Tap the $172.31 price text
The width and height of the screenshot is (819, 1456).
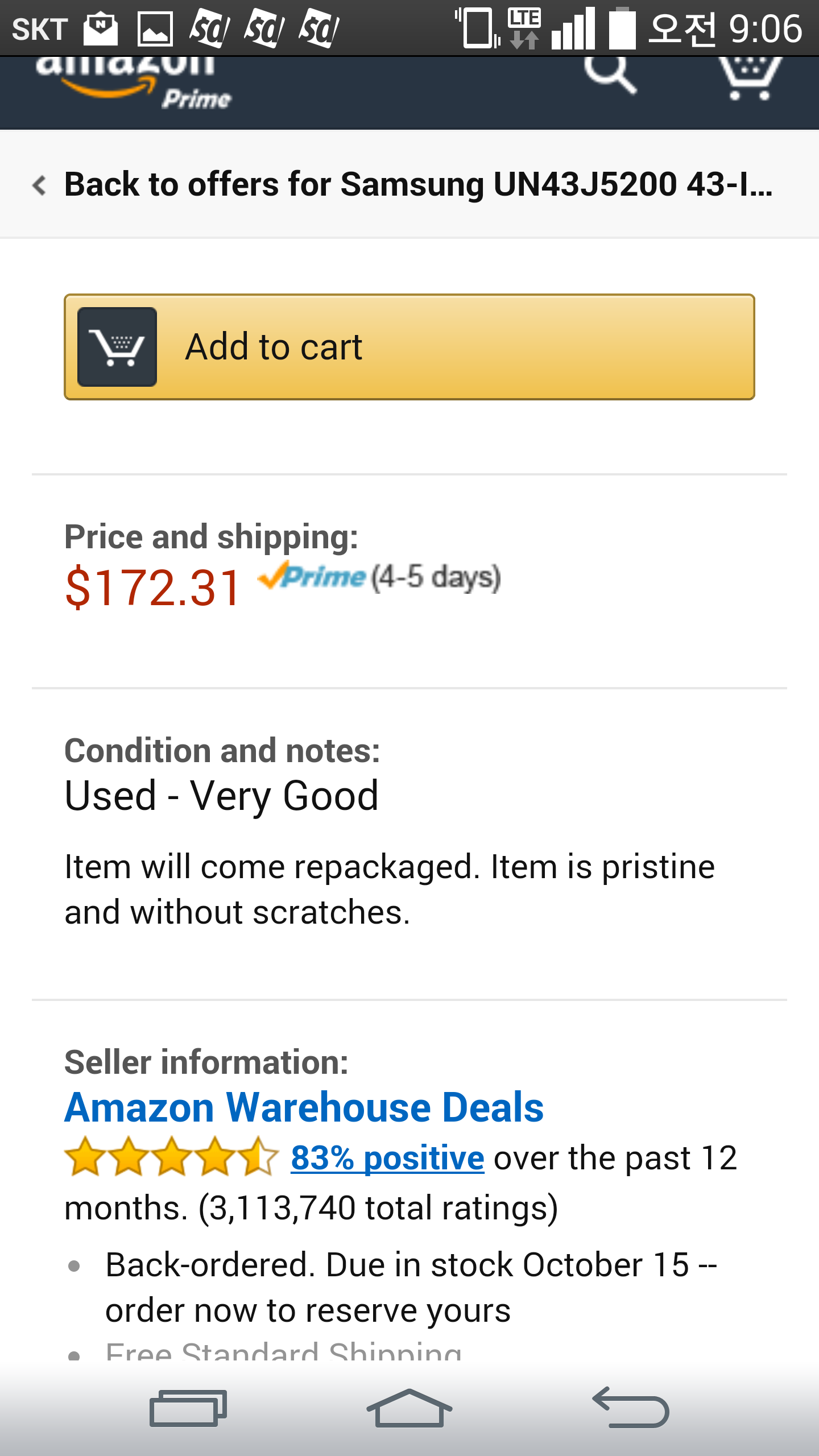tap(153, 588)
